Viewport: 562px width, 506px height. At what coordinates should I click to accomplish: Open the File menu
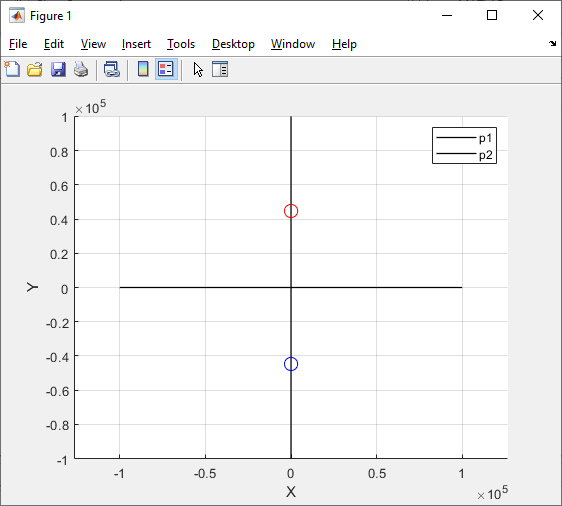18,44
